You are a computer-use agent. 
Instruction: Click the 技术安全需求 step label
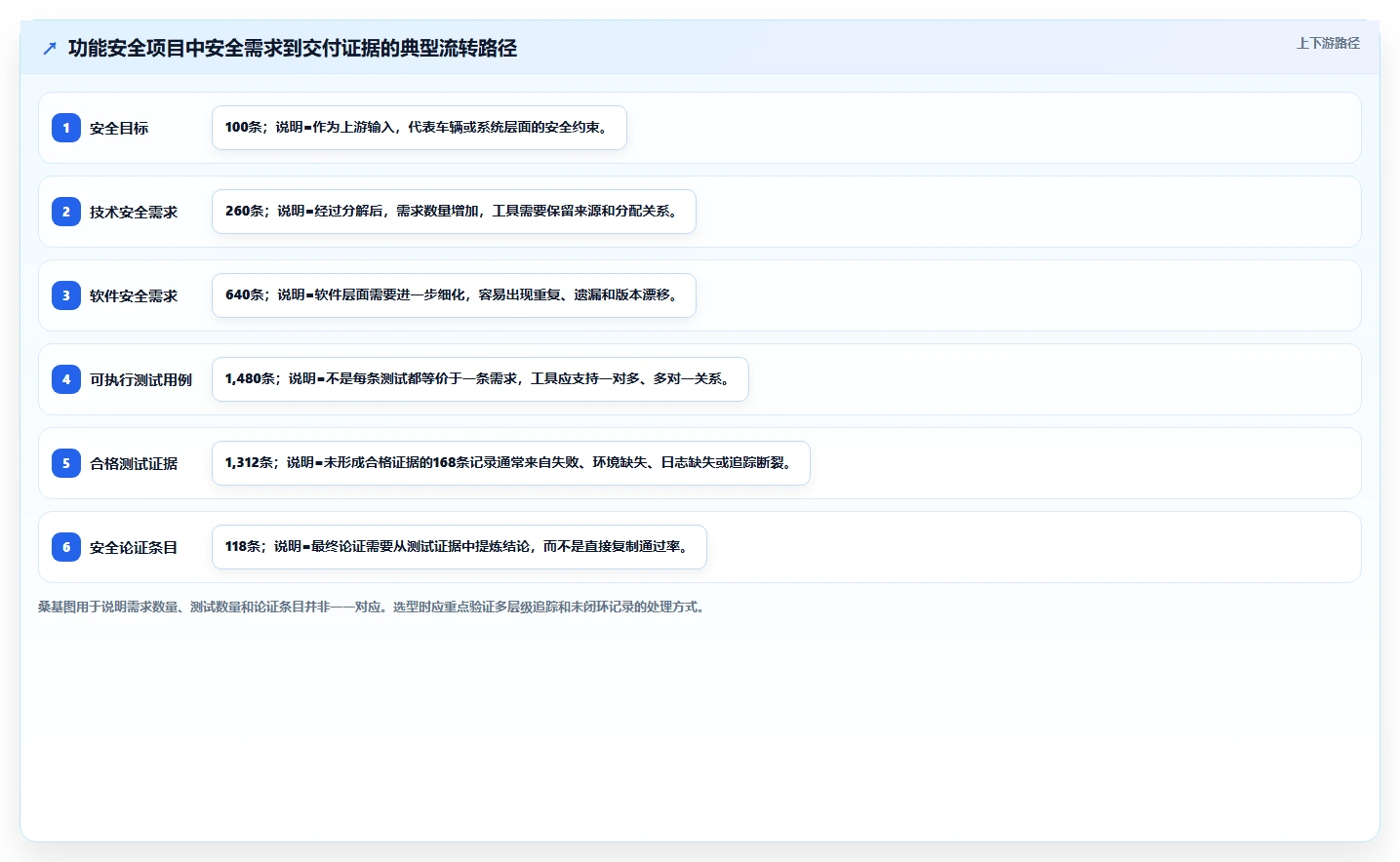(134, 212)
